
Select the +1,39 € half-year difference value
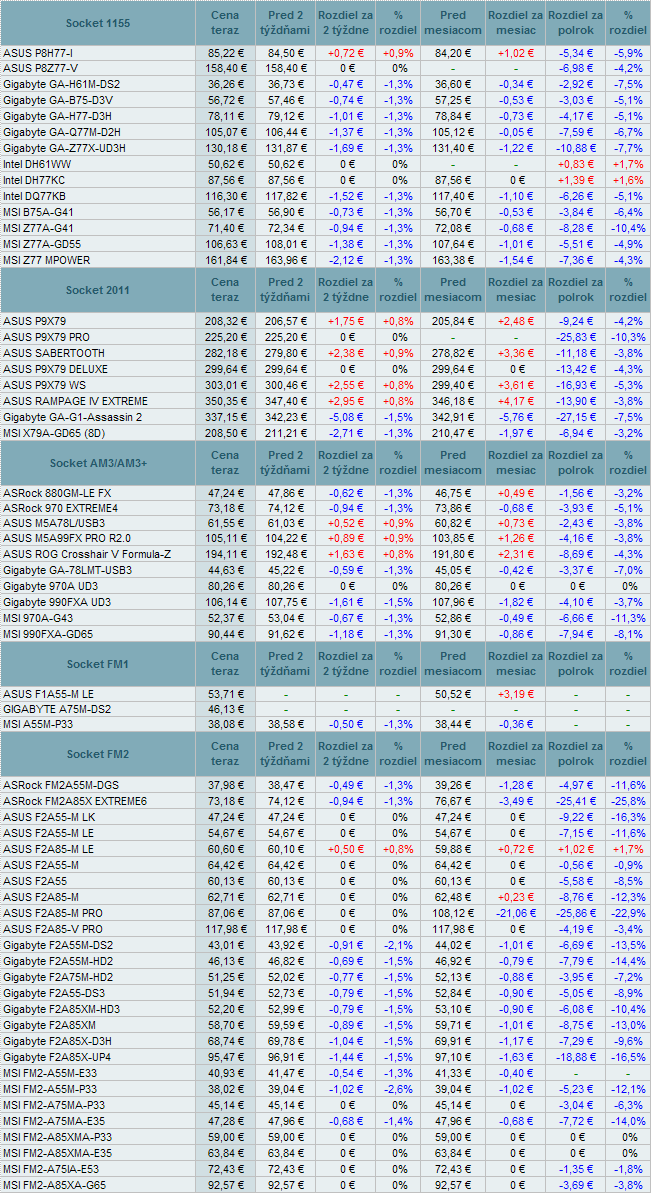[x=574, y=179]
